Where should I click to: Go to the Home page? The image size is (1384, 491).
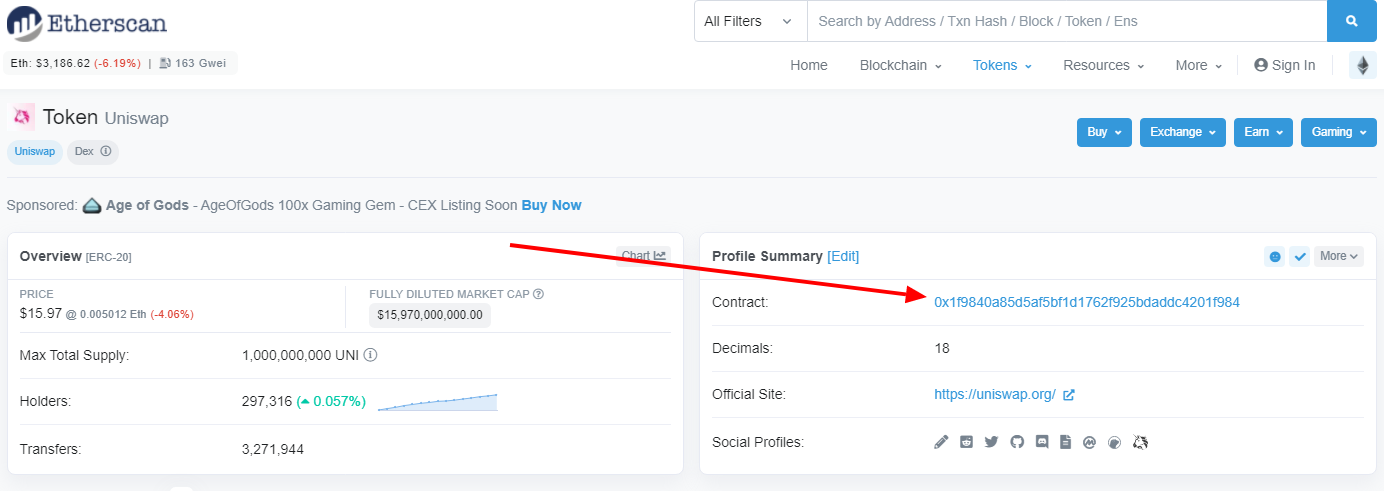[809, 65]
